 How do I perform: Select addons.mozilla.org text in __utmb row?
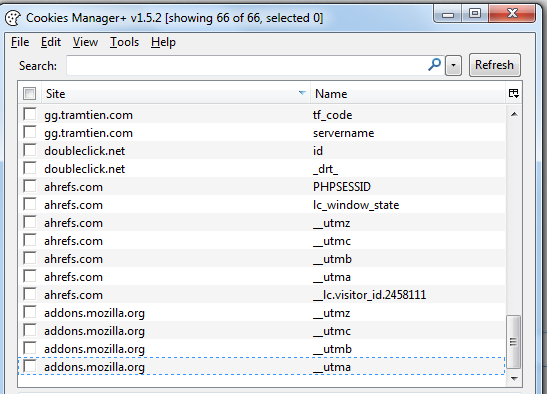(95, 349)
